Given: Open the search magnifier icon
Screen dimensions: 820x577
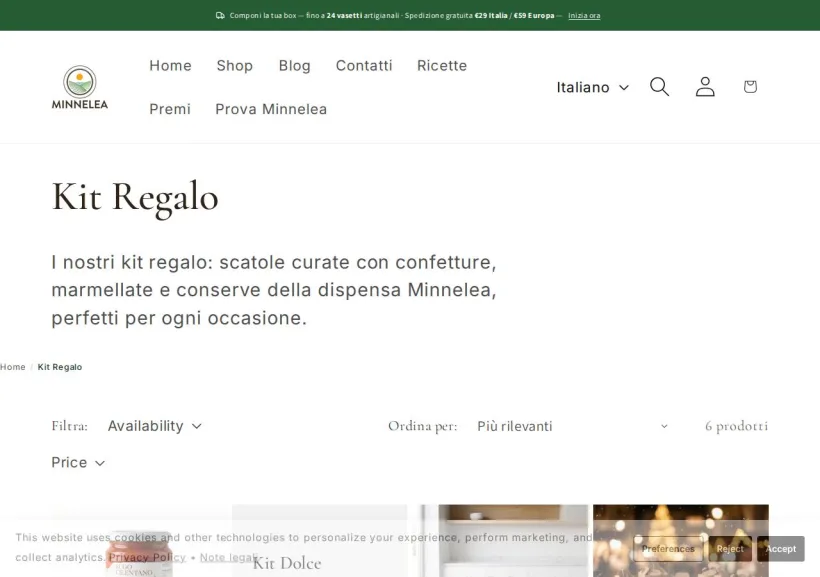Looking at the screenshot, I should (659, 87).
